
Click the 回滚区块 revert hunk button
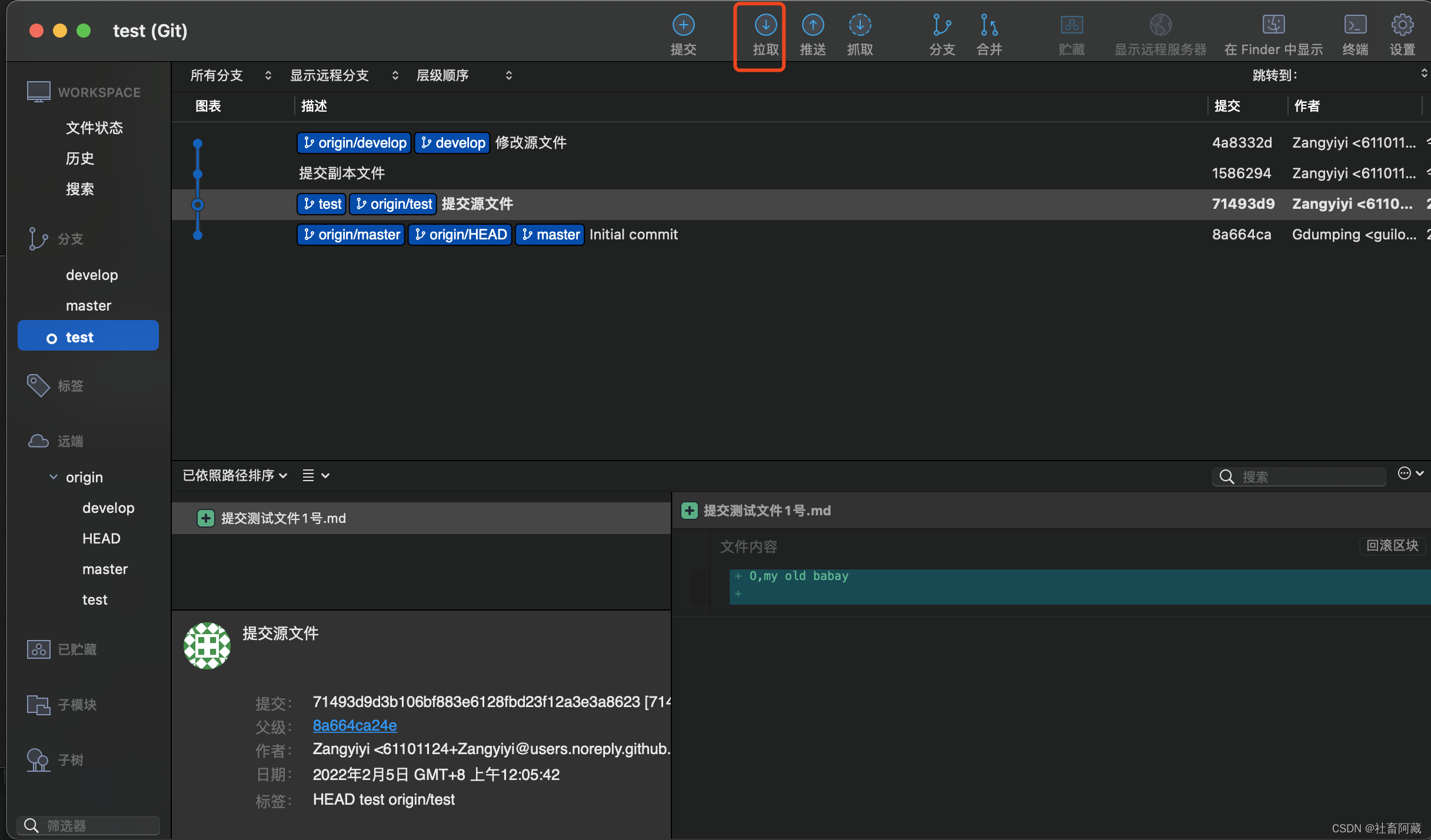[1392, 545]
